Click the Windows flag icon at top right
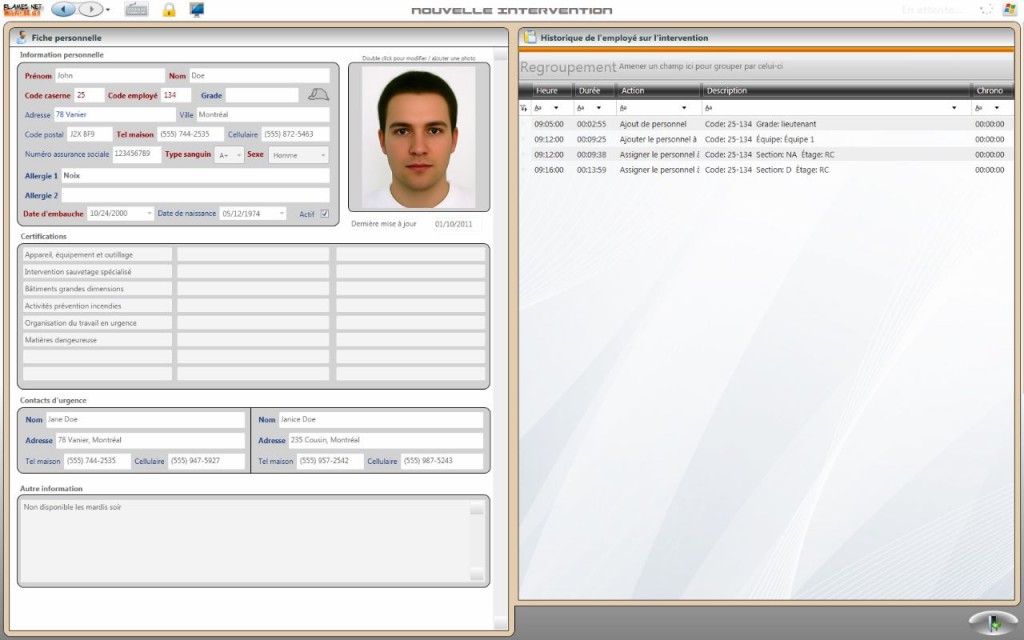The height and width of the screenshot is (640, 1024). (x=1008, y=10)
